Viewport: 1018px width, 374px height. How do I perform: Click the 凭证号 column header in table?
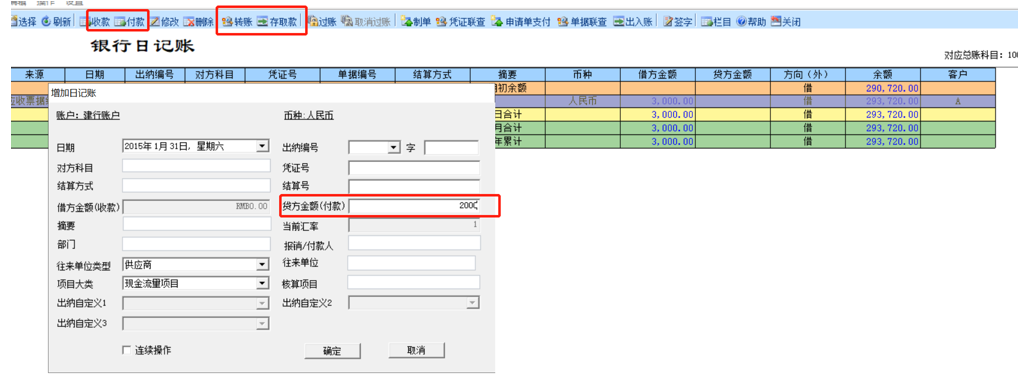282,75
